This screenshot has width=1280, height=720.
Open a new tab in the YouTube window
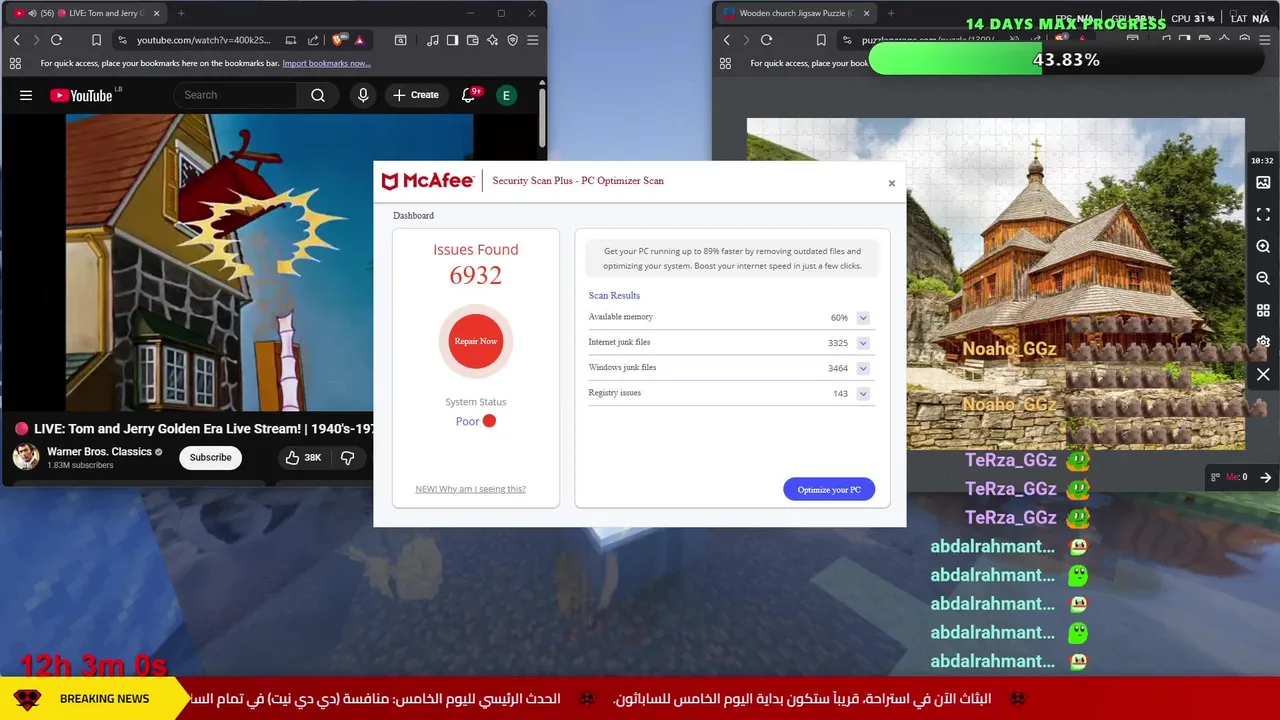coord(181,13)
